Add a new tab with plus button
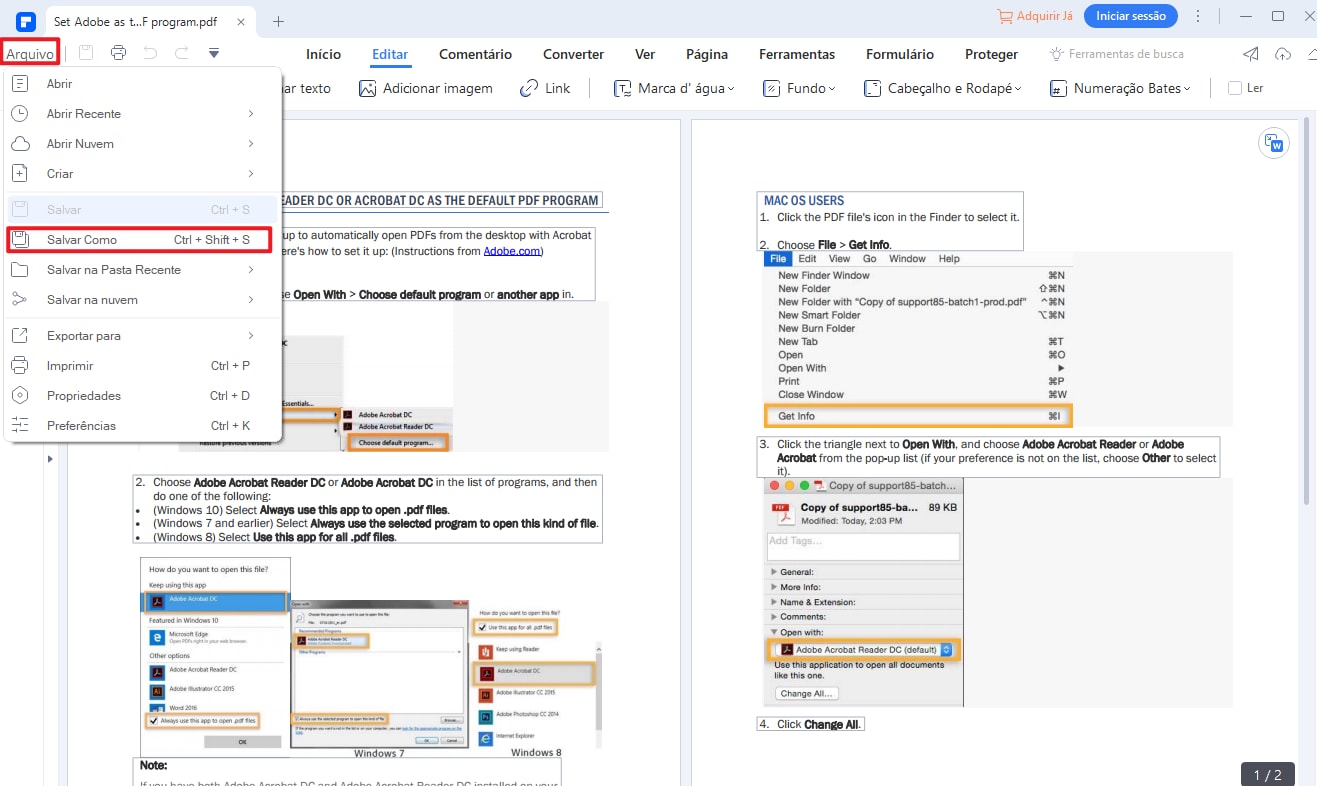The width and height of the screenshot is (1317, 786). 279,21
